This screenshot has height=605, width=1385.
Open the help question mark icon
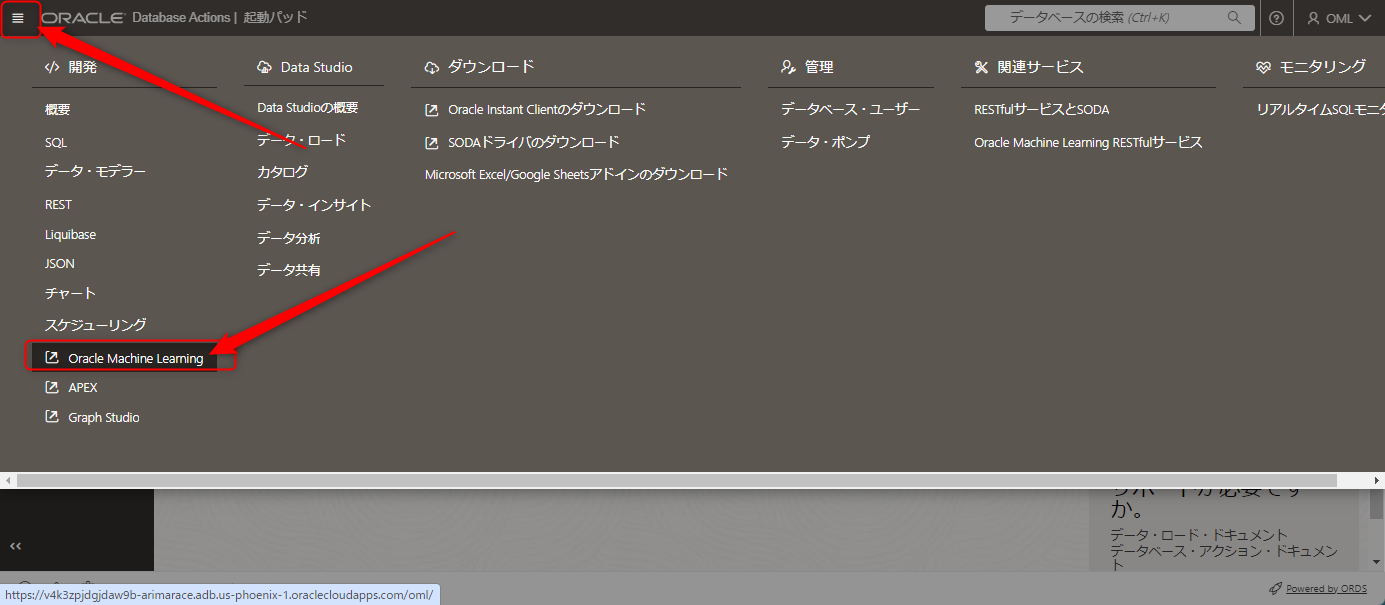1276,18
